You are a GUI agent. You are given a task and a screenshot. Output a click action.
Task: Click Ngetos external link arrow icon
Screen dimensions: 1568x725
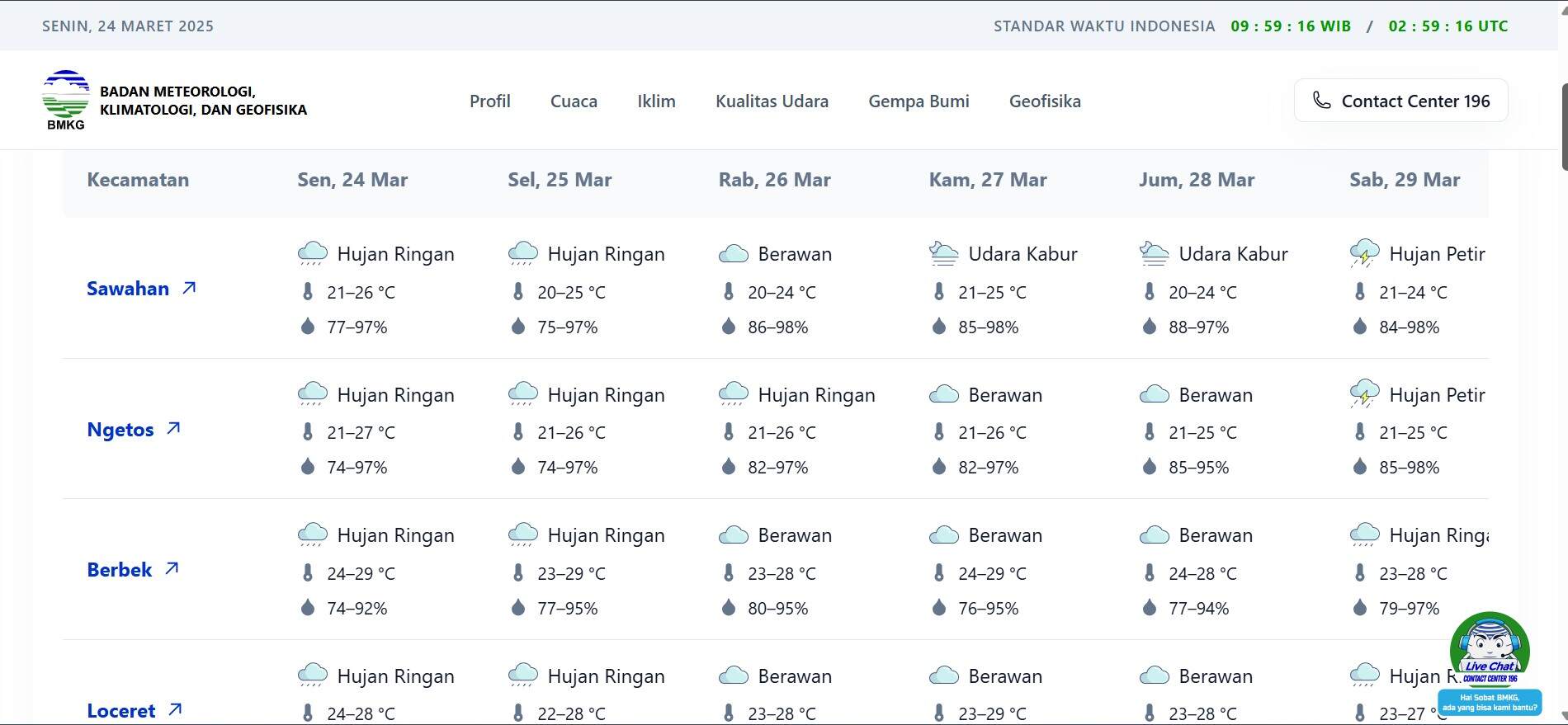pyautogui.click(x=173, y=429)
